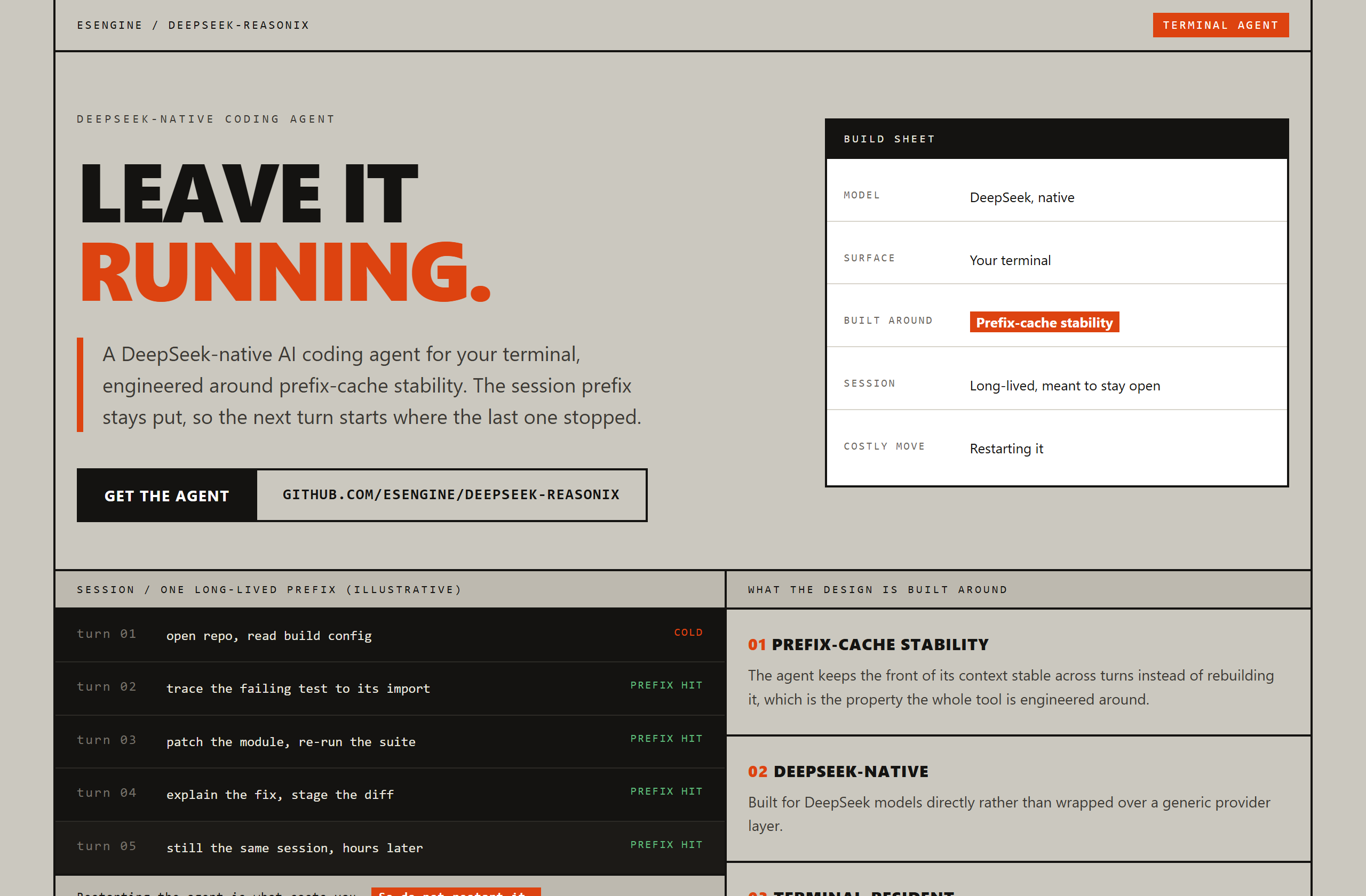Click the orange RUNNING. headline
This screenshot has width=1366, height=896.
click(x=285, y=272)
